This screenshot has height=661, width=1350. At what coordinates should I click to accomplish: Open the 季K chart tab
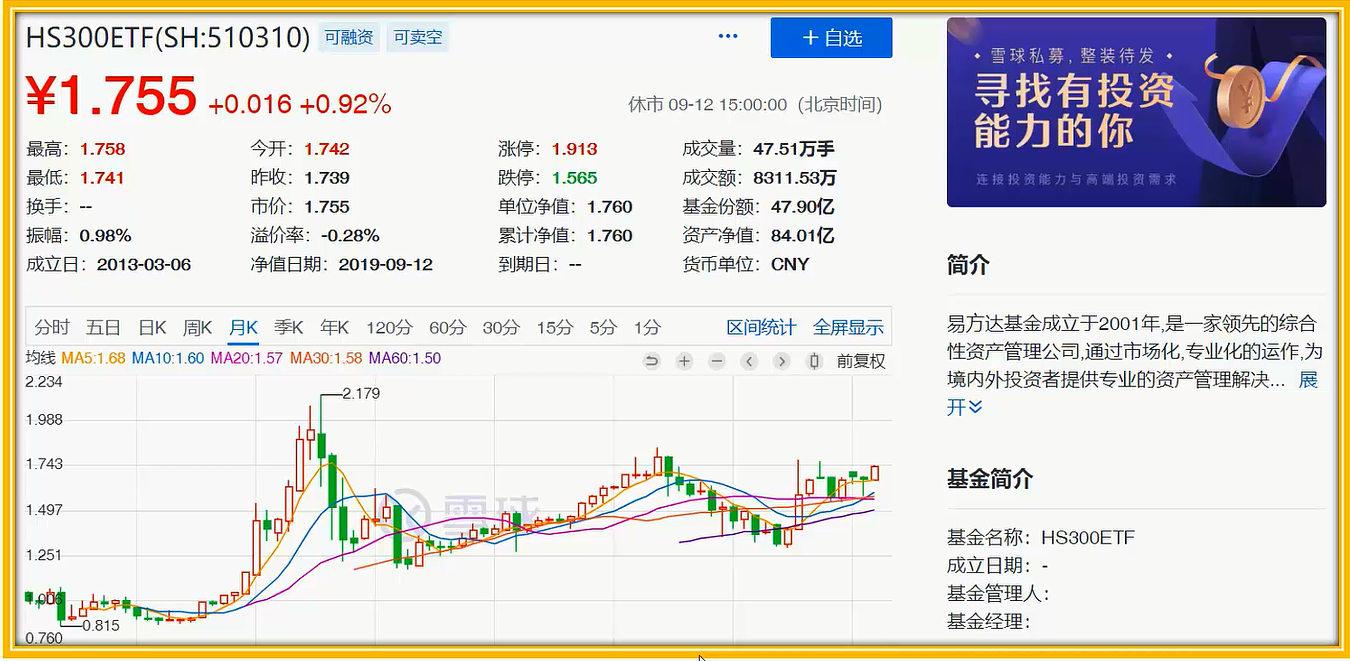pyautogui.click(x=288, y=327)
